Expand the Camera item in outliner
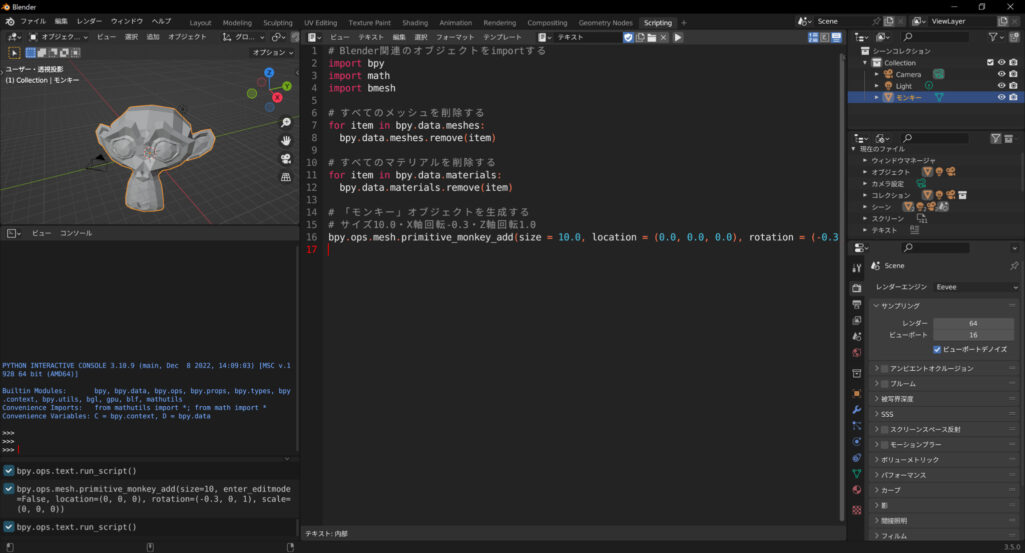Screen dimensions: 1025x553 tap(877, 74)
